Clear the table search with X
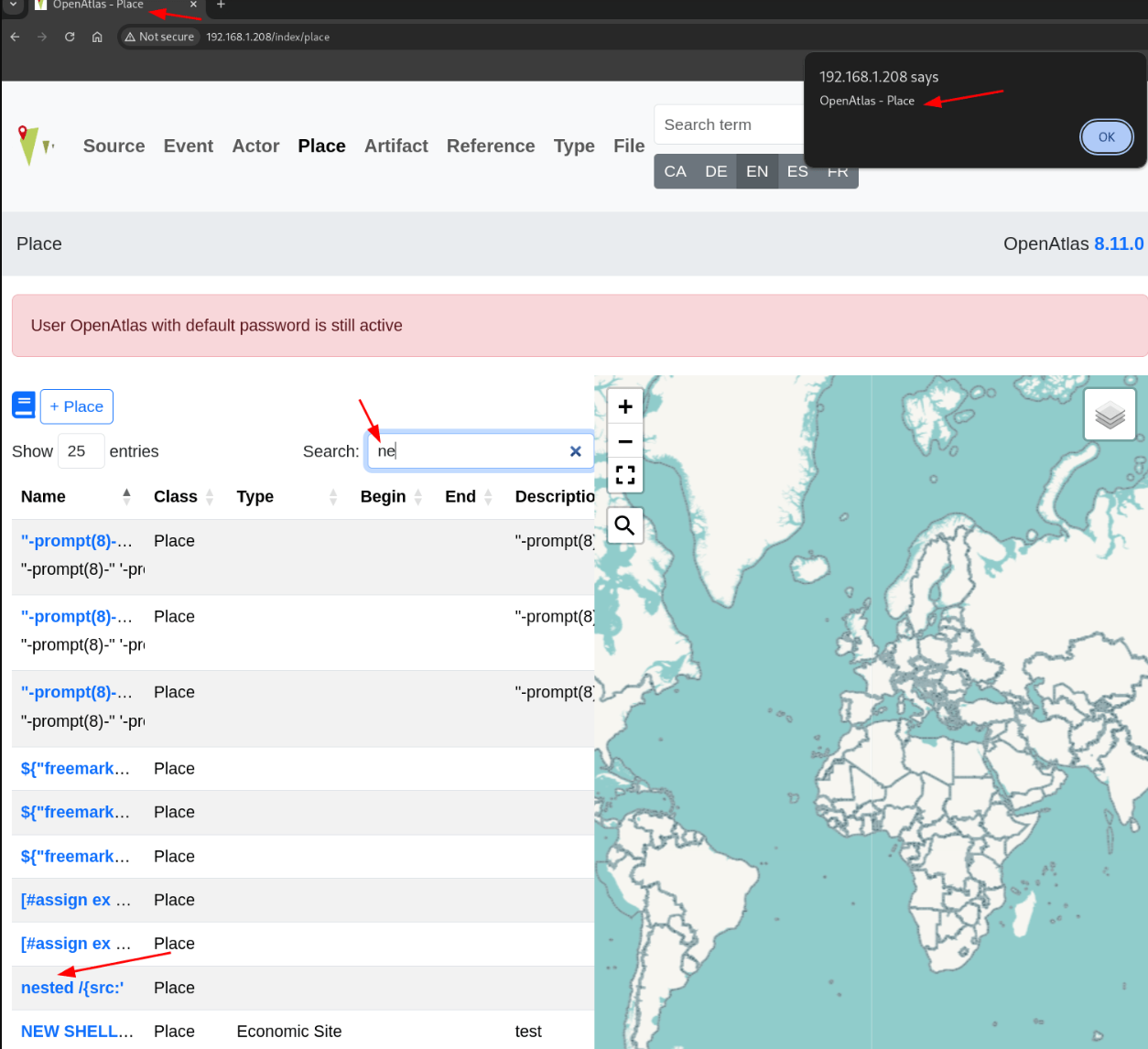Image resolution: width=1148 pixels, height=1049 pixels. (576, 451)
